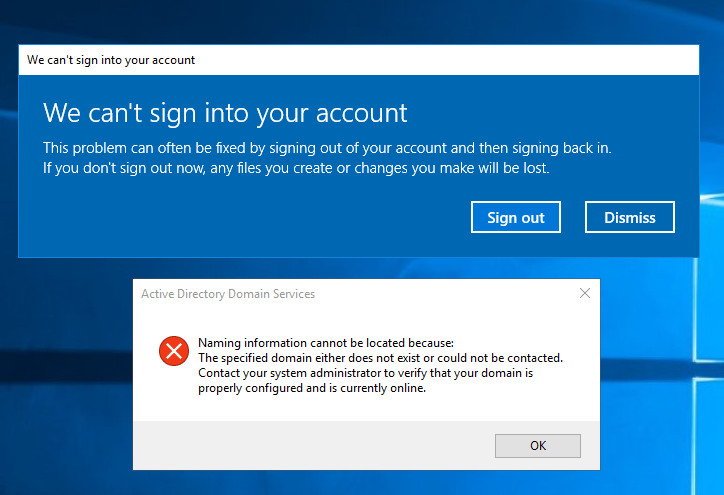Click the large "We can't sign into your account" heading
This screenshot has width=724, height=495.
[x=225, y=111]
